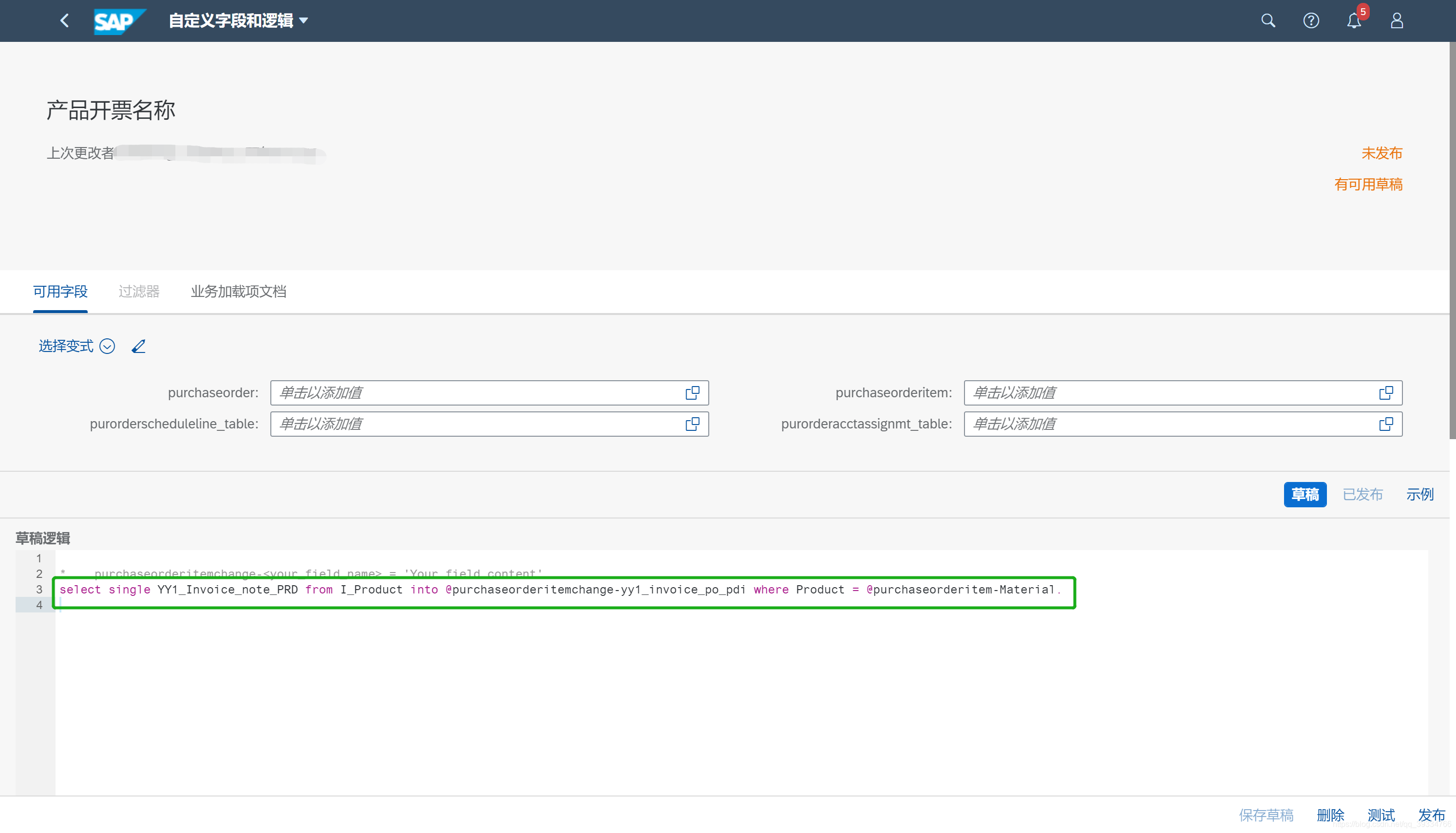Click the 发布 button
The image size is (1456, 833).
click(x=1432, y=814)
